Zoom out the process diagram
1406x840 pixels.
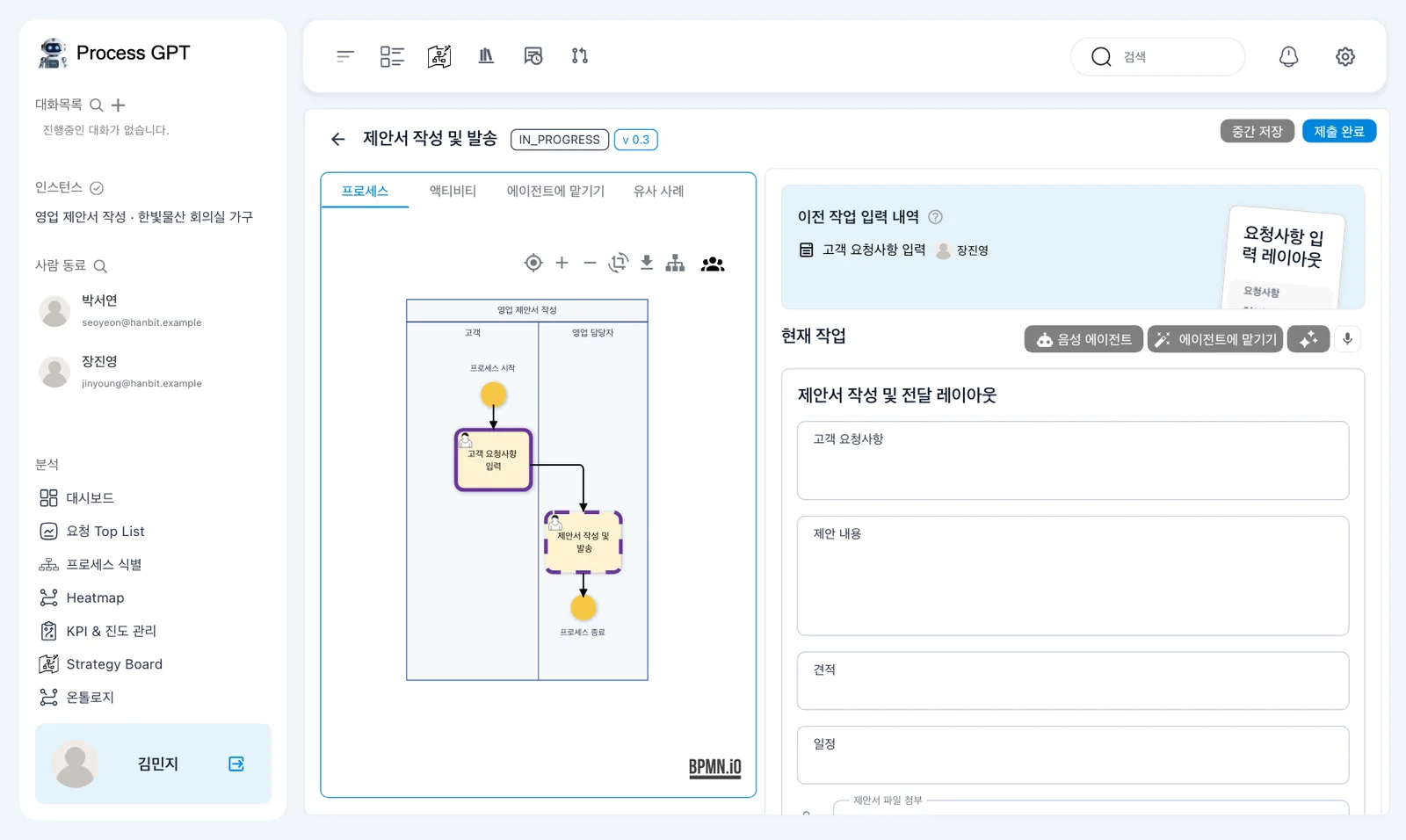[591, 263]
